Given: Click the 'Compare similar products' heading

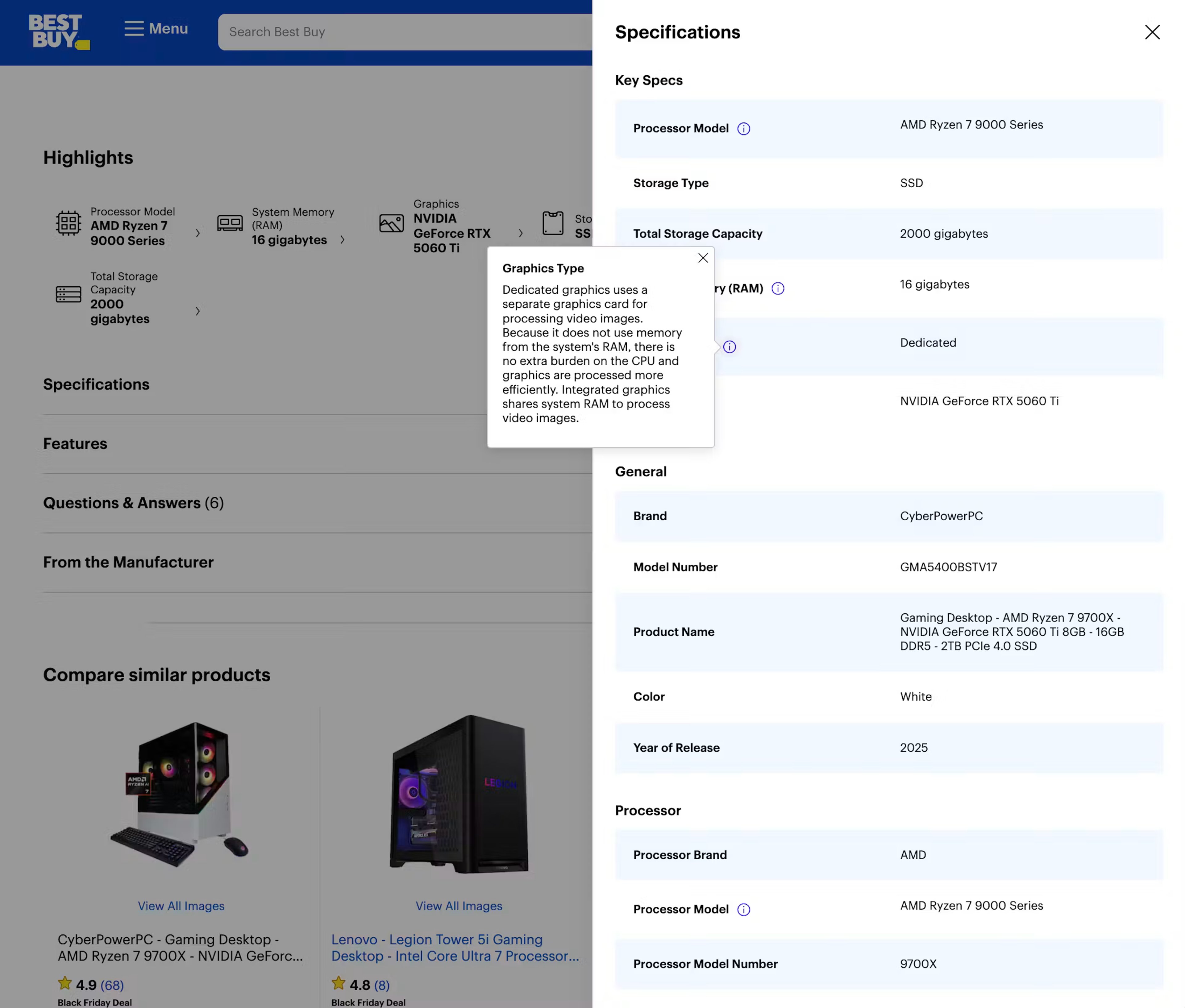Looking at the screenshot, I should coord(157,675).
